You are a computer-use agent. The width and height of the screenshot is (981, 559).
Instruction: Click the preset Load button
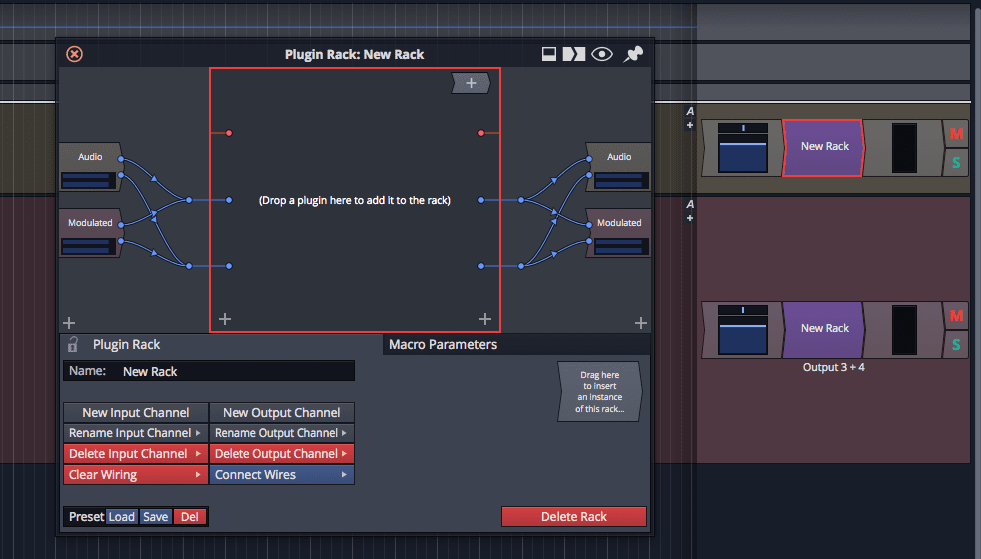pyautogui.click(x=122, y=517)
